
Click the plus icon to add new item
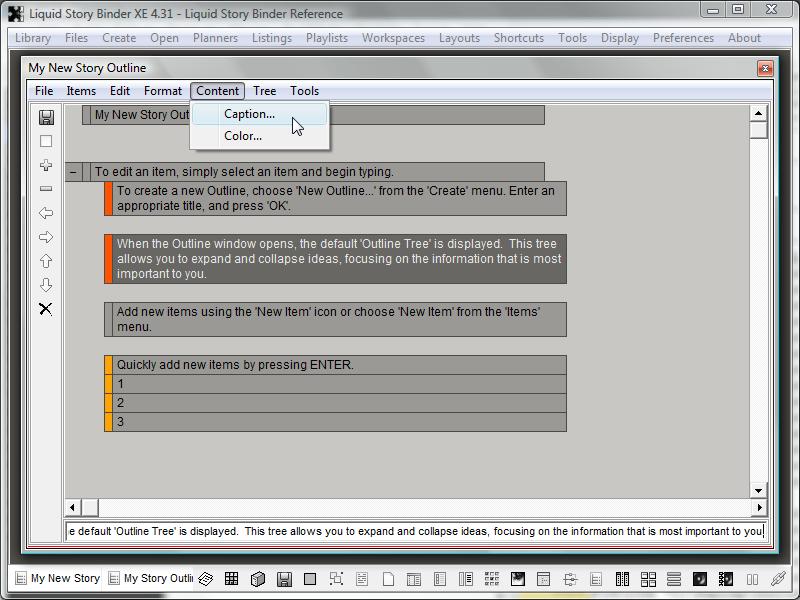point(46,165)
